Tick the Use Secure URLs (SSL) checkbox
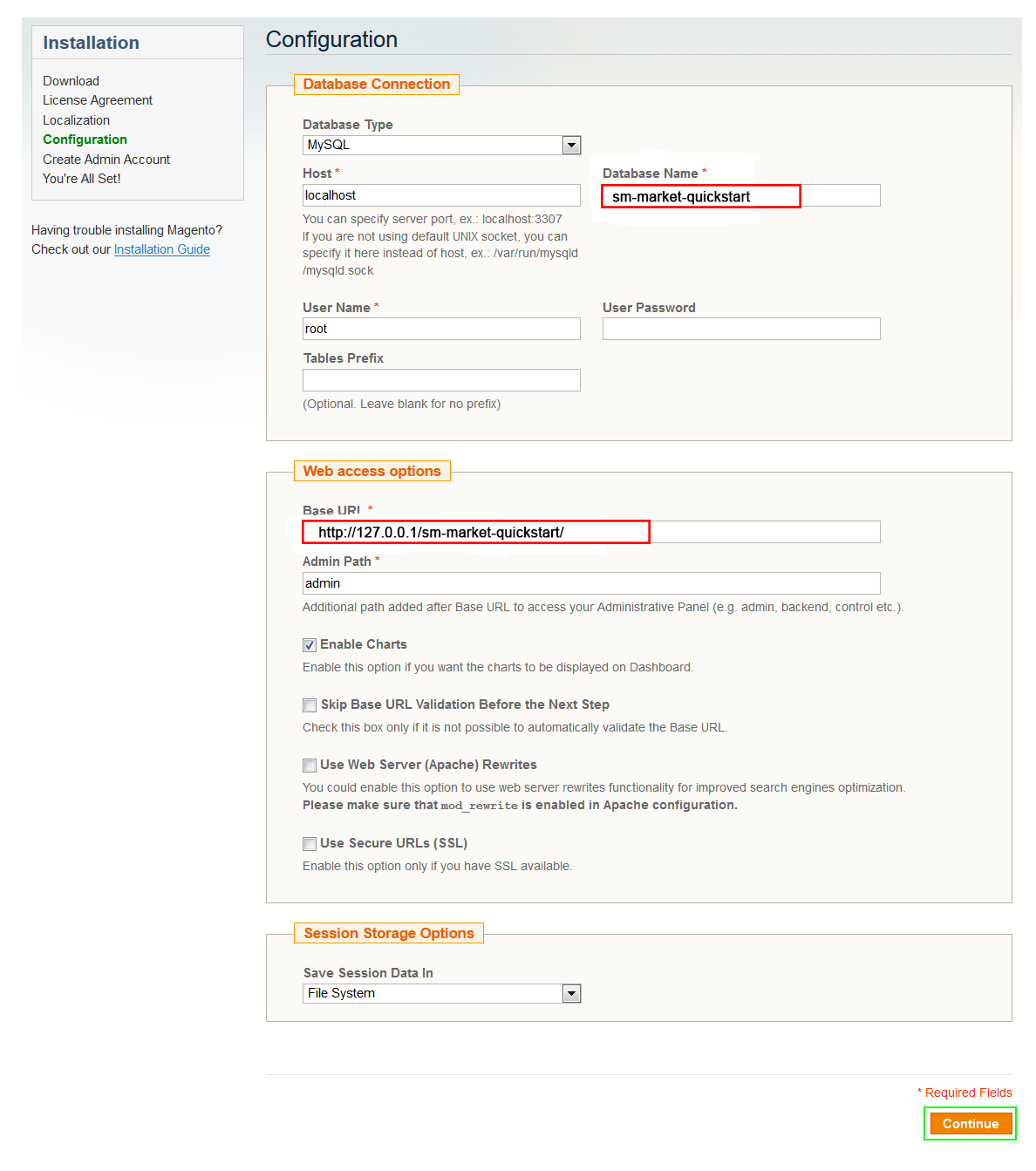The height and width of the screenshot is (1171, 1036). pyautogui.click(x=310, y=844)
